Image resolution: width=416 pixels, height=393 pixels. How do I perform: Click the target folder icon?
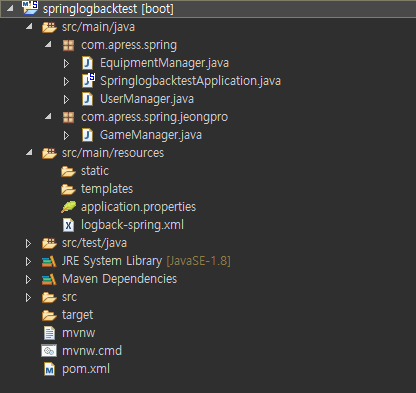[x=49, y=315]
